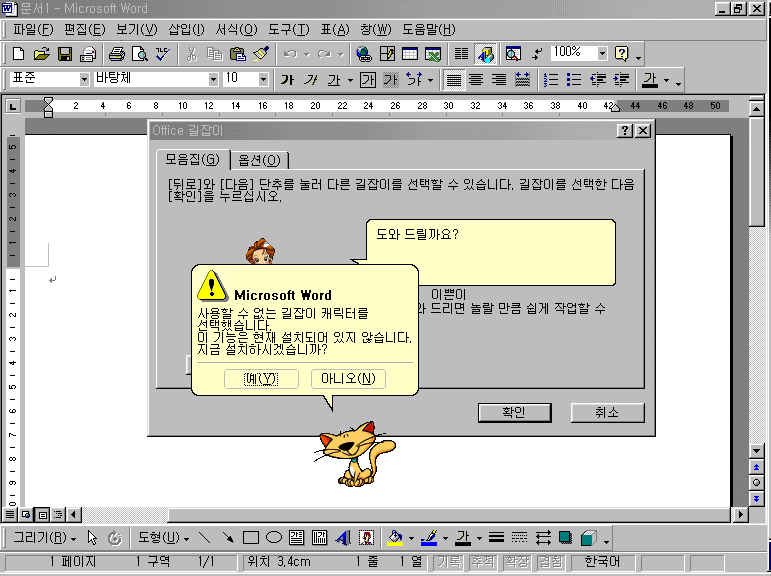
Task: Open a file with the folder icon
Action: click(x=42, y=54)
